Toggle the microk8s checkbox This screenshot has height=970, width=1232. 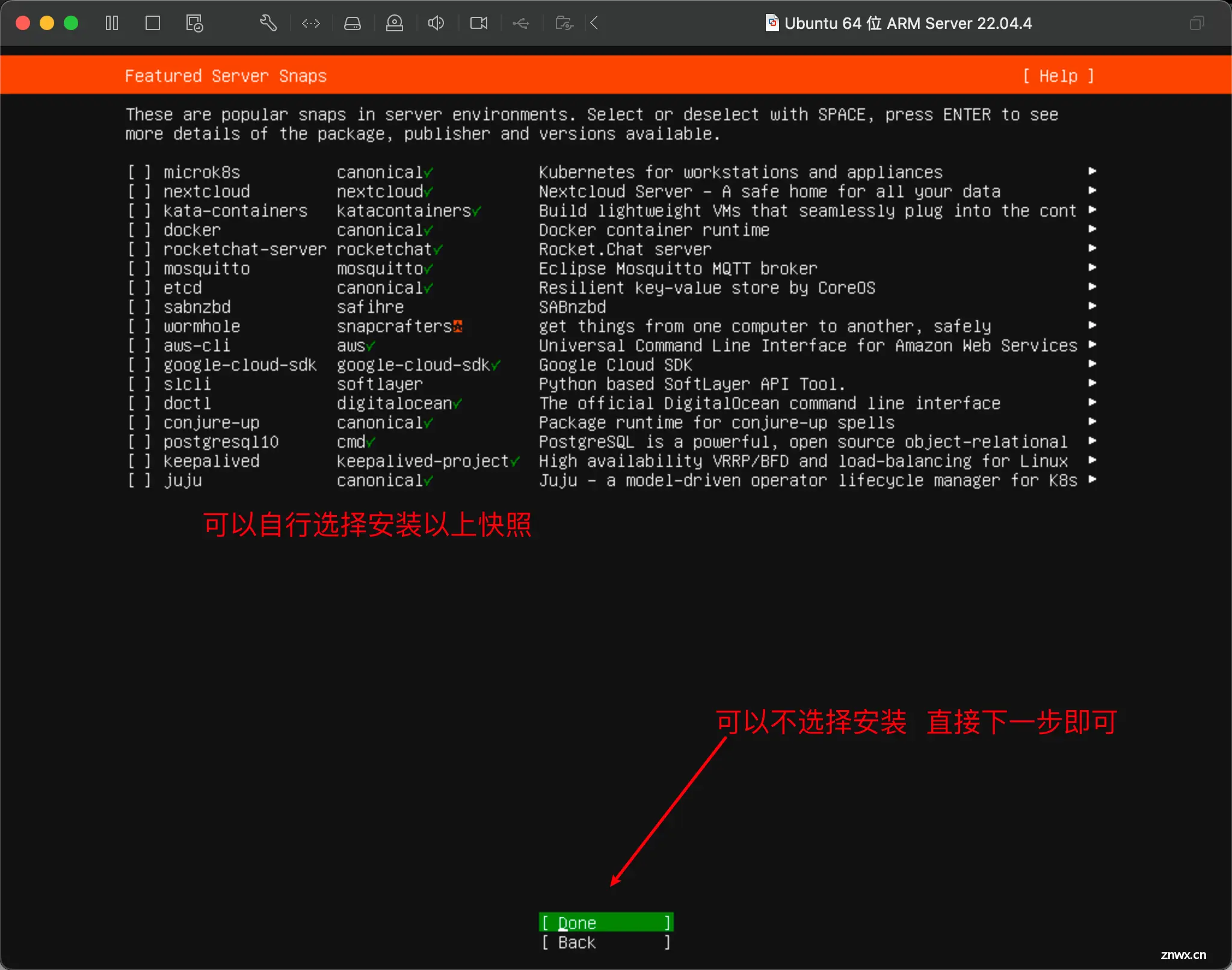pos(139,173)
